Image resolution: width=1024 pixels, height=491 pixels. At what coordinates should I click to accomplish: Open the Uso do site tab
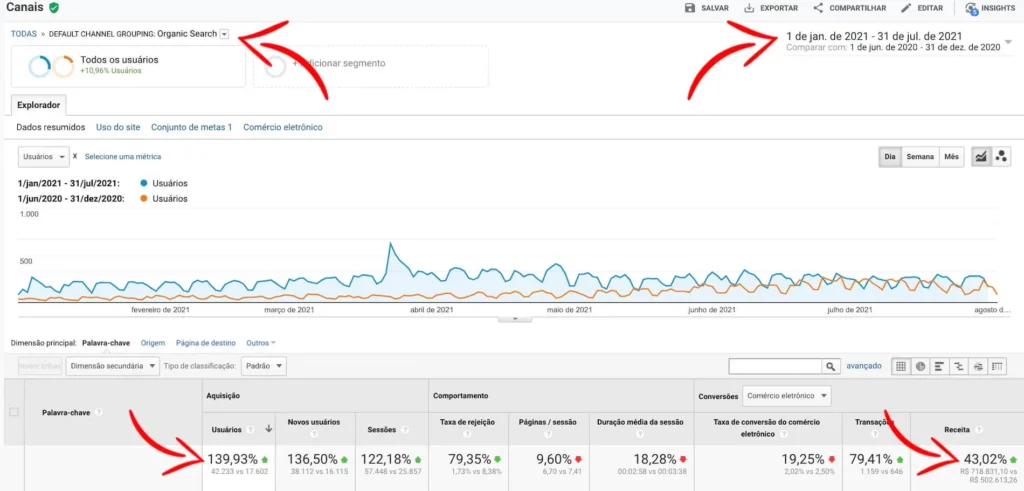118,127
